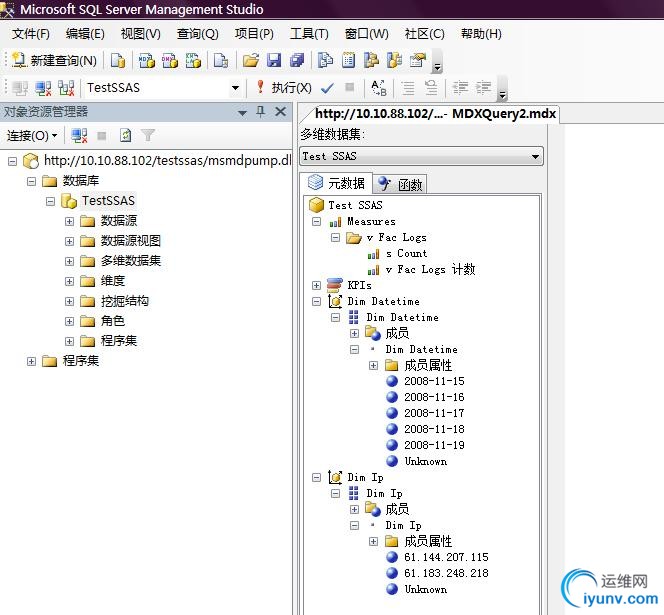664x615 pixels.
Task: Toggle the Object Explorer toolbar icon
Action: 371,61
